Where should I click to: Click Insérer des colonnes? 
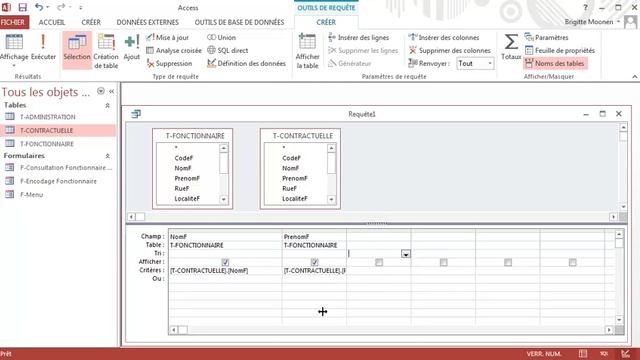(444, 38)
